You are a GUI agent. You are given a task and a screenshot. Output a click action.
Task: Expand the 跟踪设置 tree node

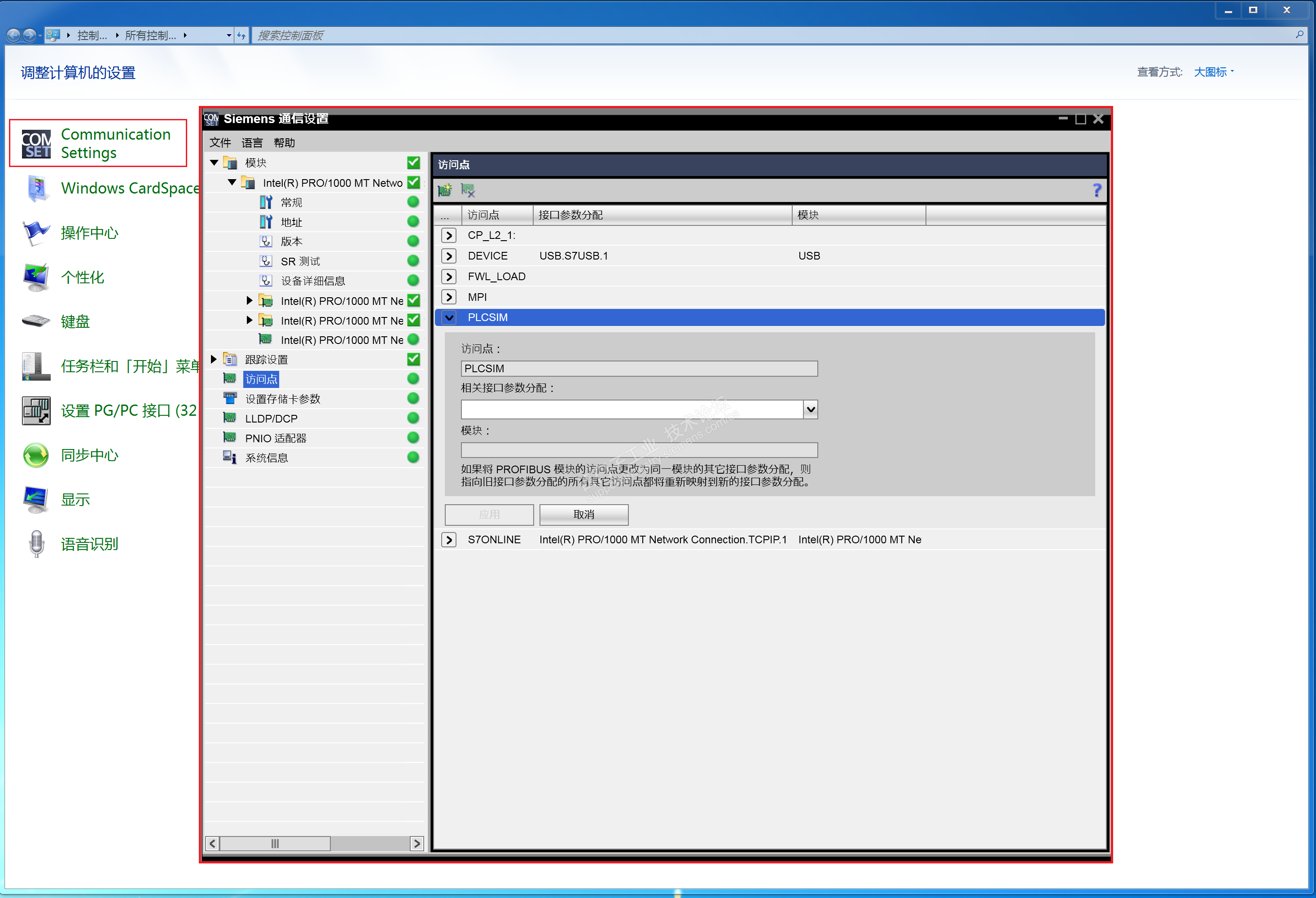pos(214,359)
